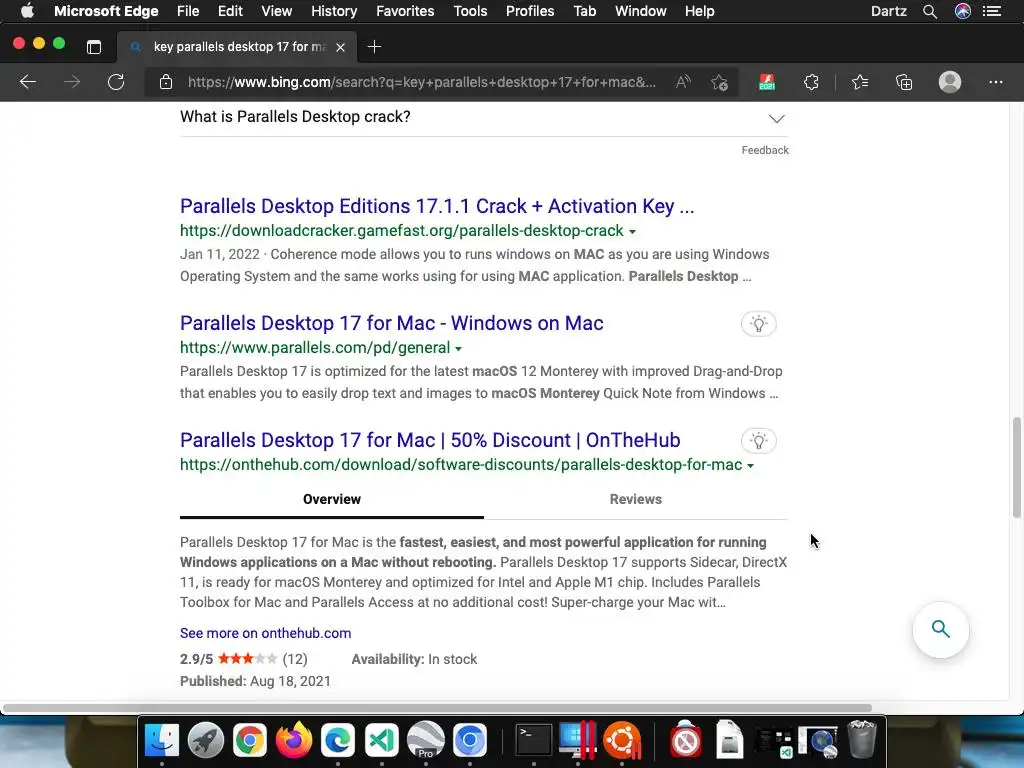
Task: Expand What is Parallels Desktop crack question
Action: (484, 118)
